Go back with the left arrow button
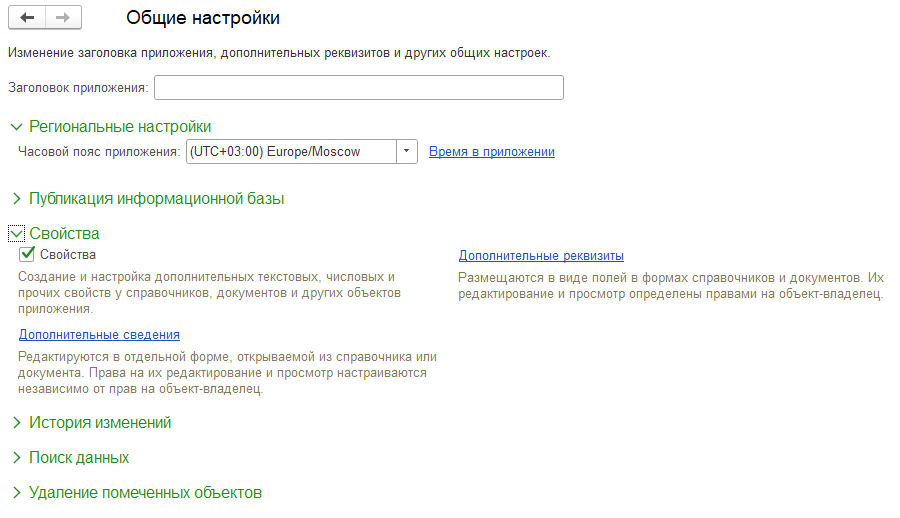Viewport: 900px width, 518px height. (27, 18)
